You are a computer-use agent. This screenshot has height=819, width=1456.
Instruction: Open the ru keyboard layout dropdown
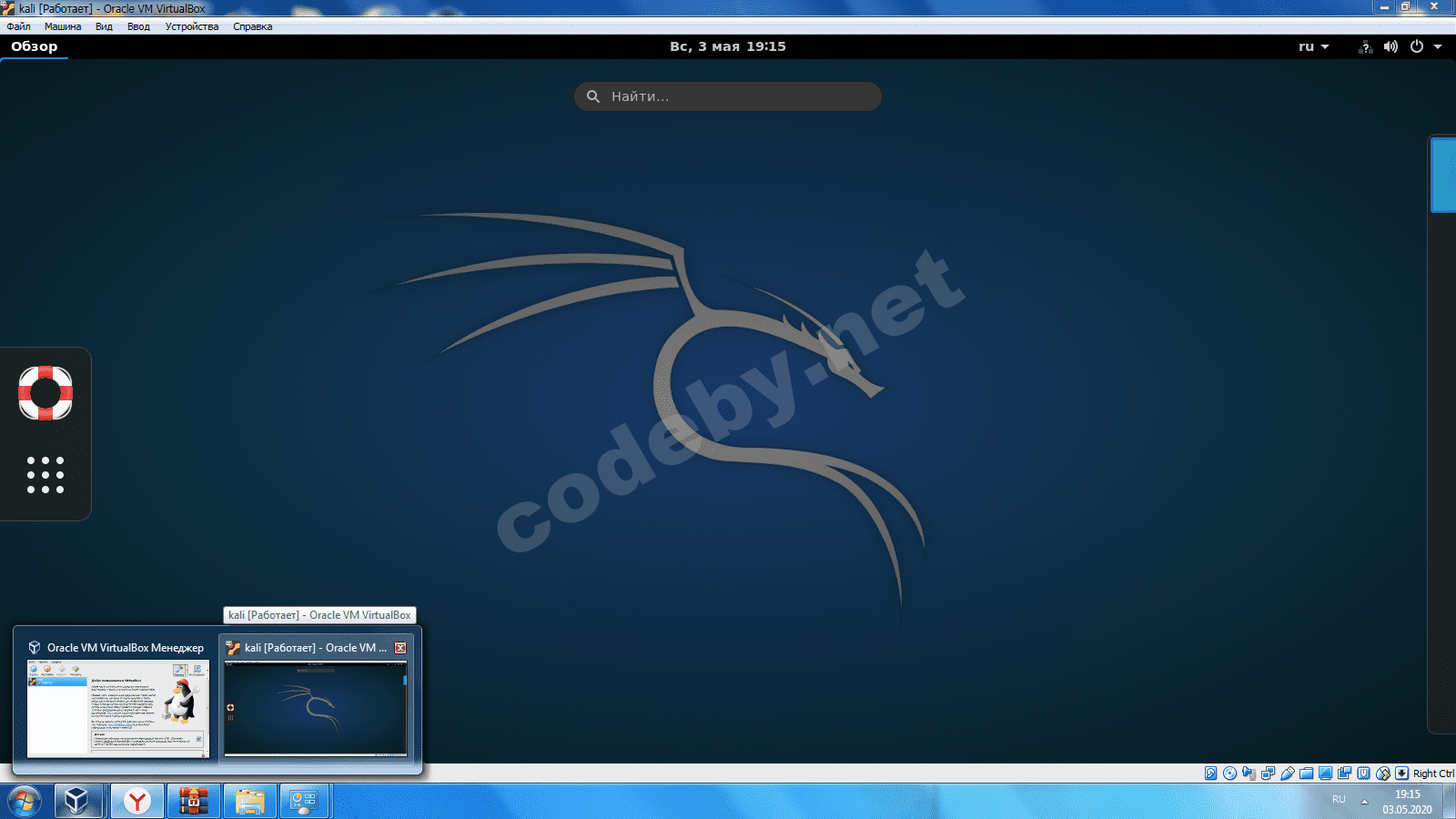pyautogui.click(x=1314, y=46)
